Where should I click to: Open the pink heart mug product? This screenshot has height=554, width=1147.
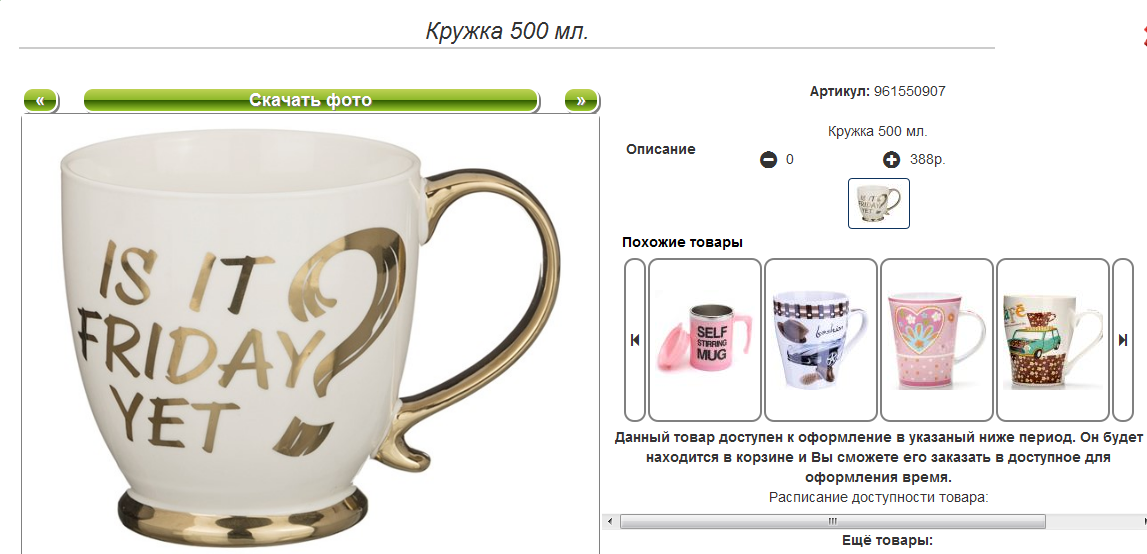click(936, 340)
